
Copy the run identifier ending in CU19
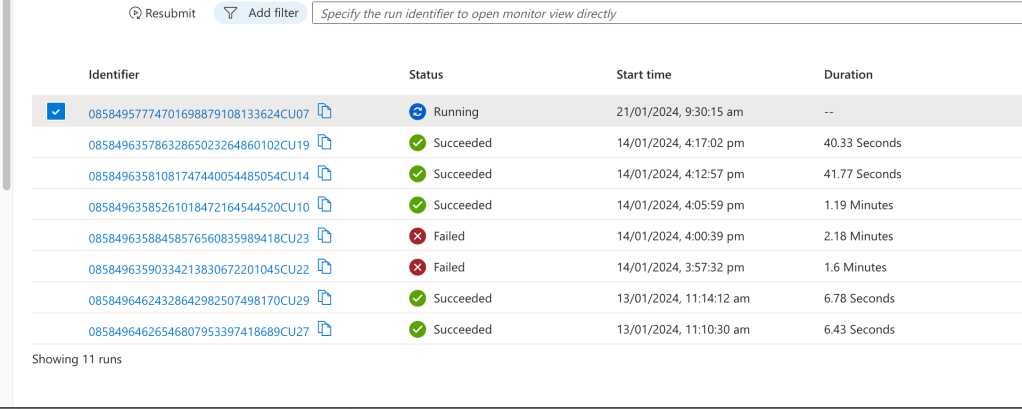tap(325, 142)
